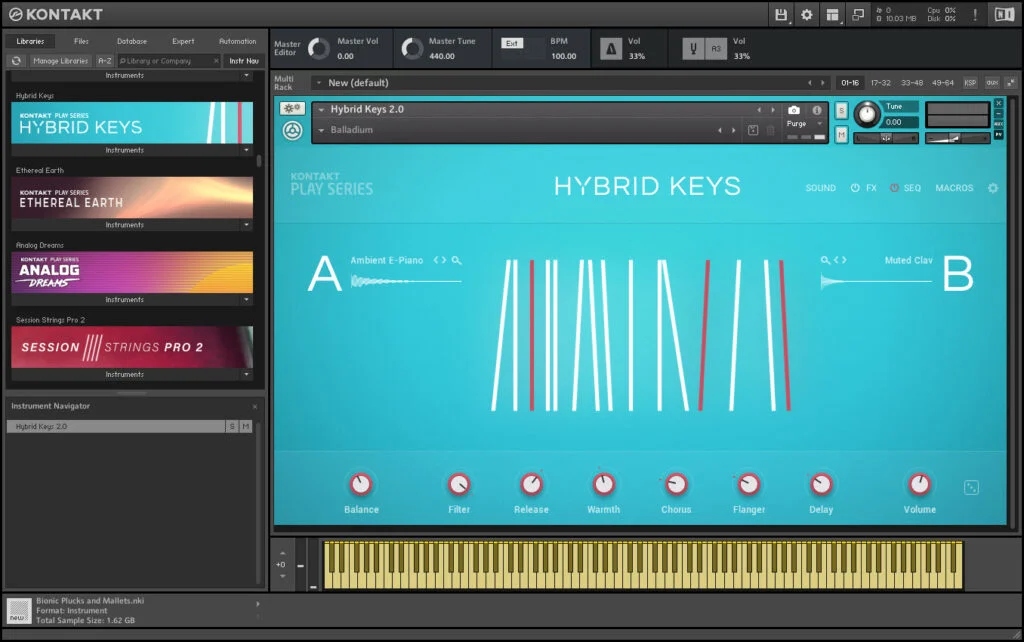Click the Balance knob
The height and width of the screenshot is (642, 1024).
[360, 484]
